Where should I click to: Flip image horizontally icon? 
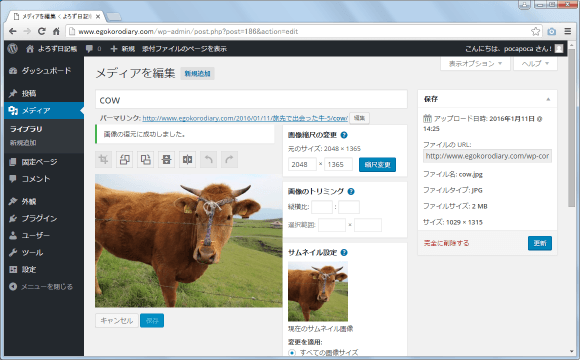point(188,160)
